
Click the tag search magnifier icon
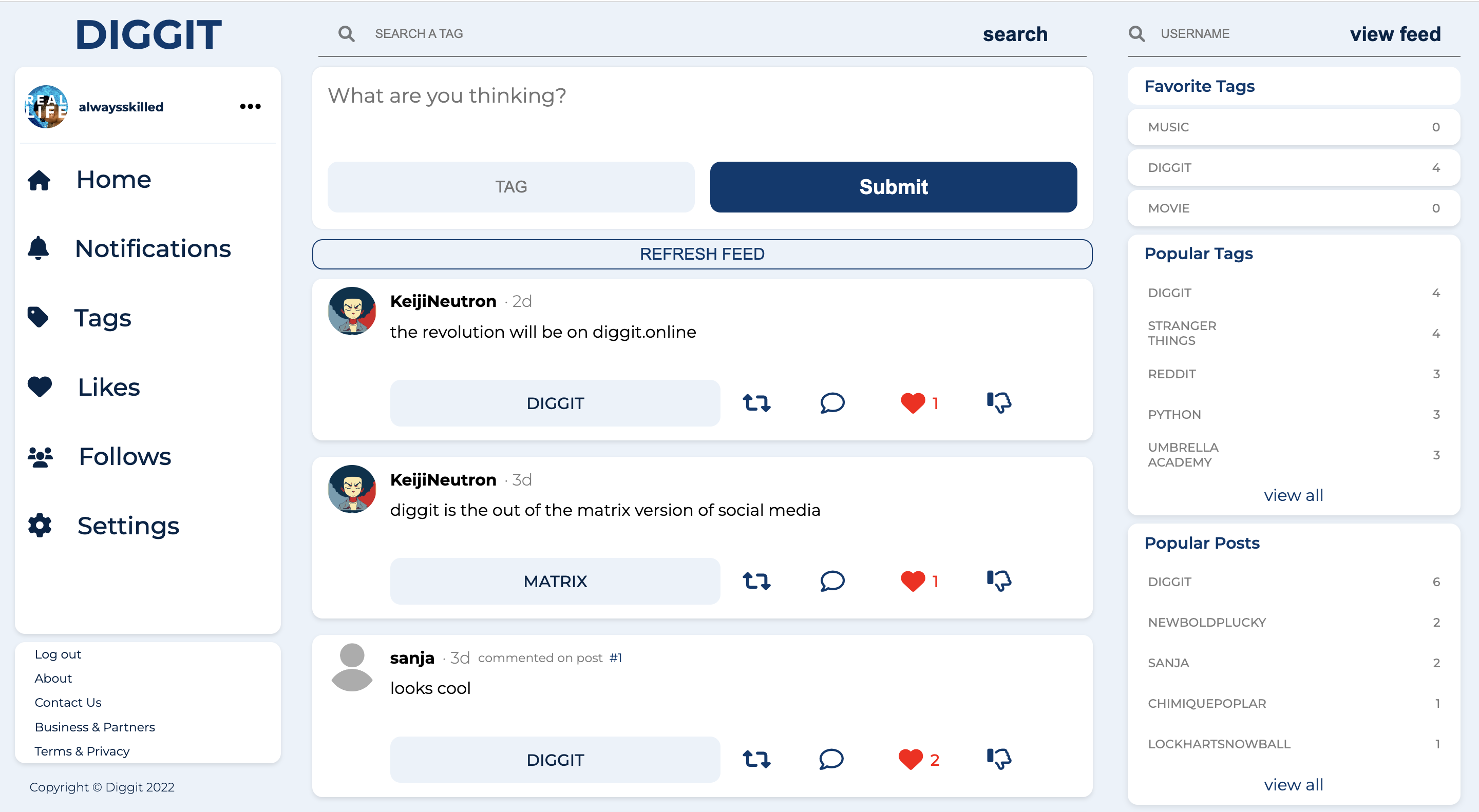346,34
